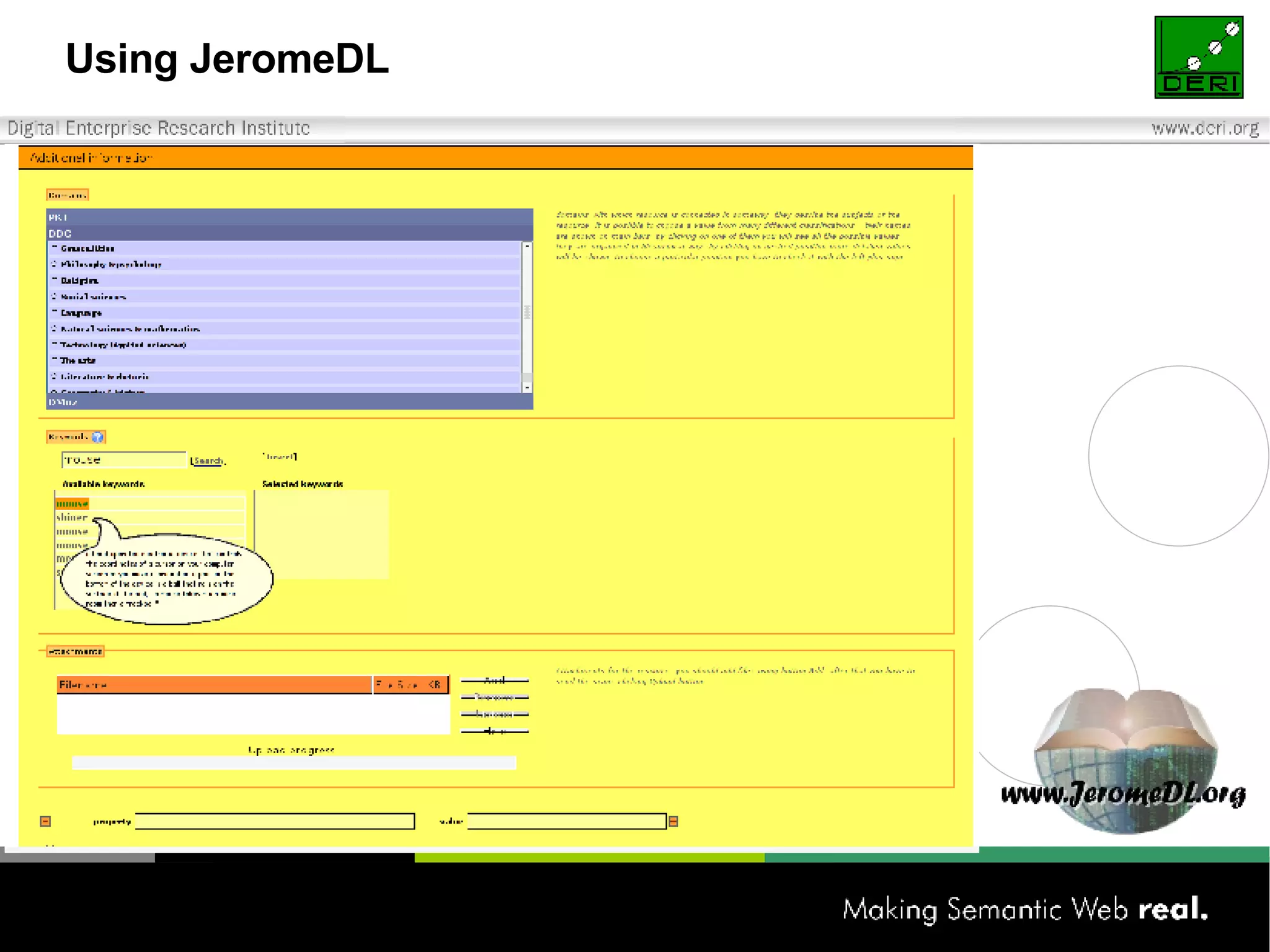Screen dimensions: 1270x952
Task: Open the DDC classification section
Action: pyautogui.click(x=290, y=233)
